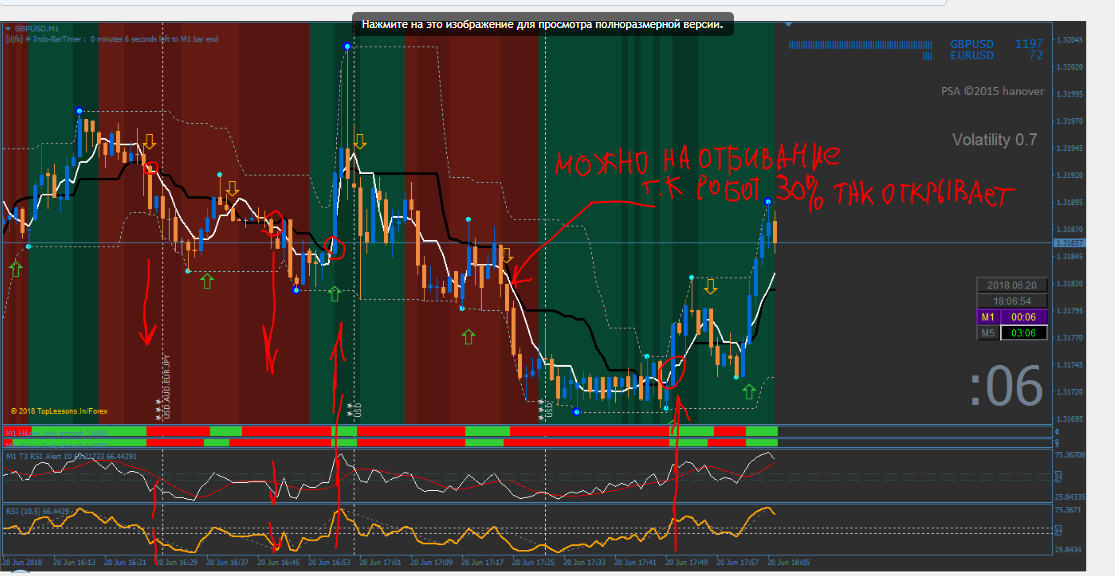Click the green up arrow near 17:57
Viewport: 1115px width, 576px height.
tap(749, 391)
